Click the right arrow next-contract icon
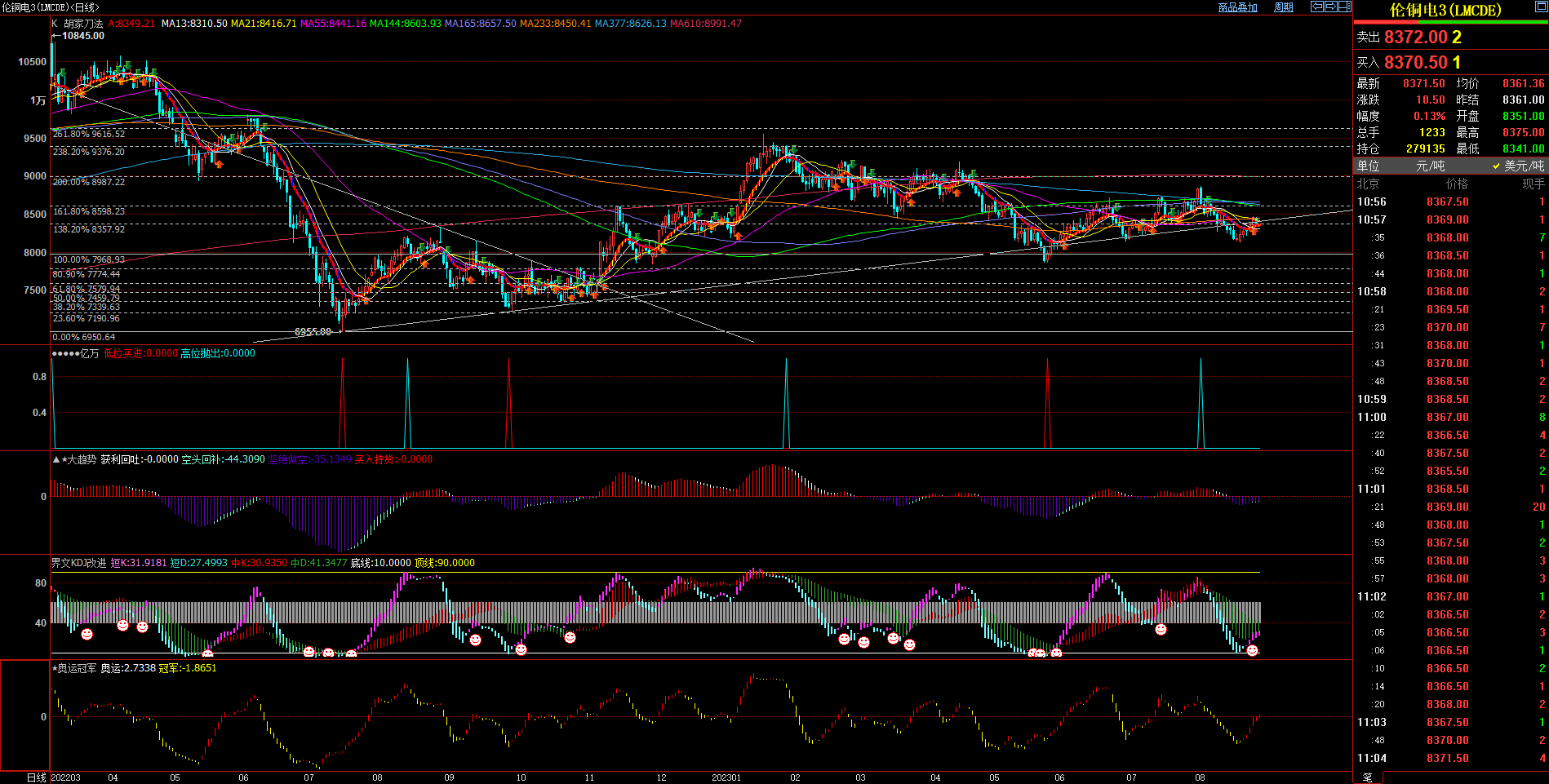Screen dimensions: 1549x784 pyautogui.click(x=1330, y=7)
